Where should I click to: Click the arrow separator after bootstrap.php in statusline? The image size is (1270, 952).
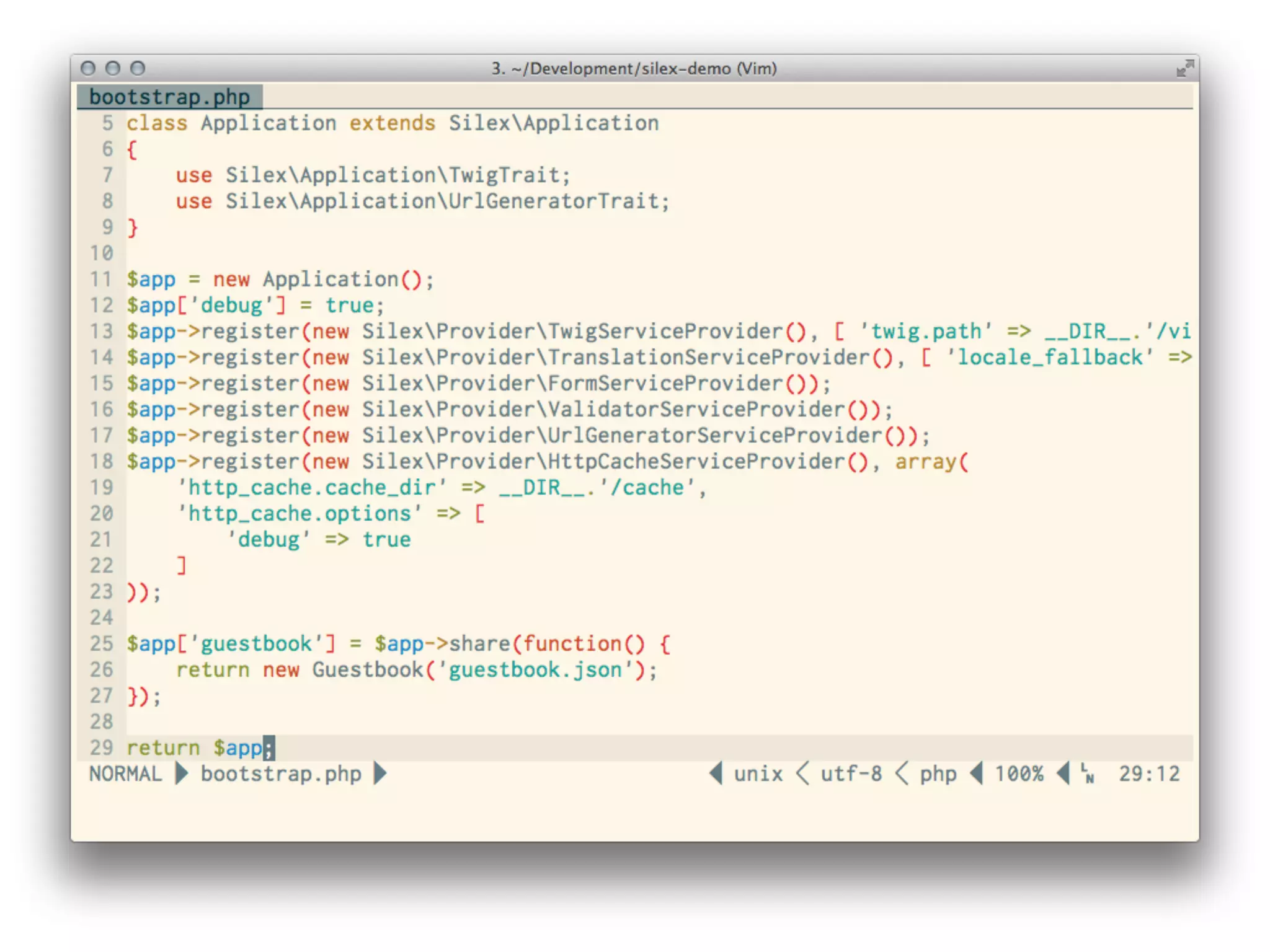[380, 773]
